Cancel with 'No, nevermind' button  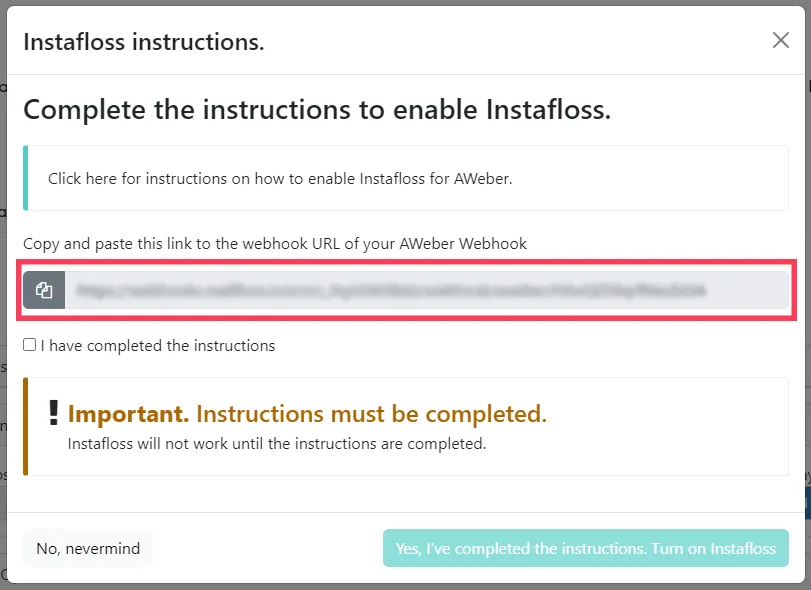coord(88,548)
